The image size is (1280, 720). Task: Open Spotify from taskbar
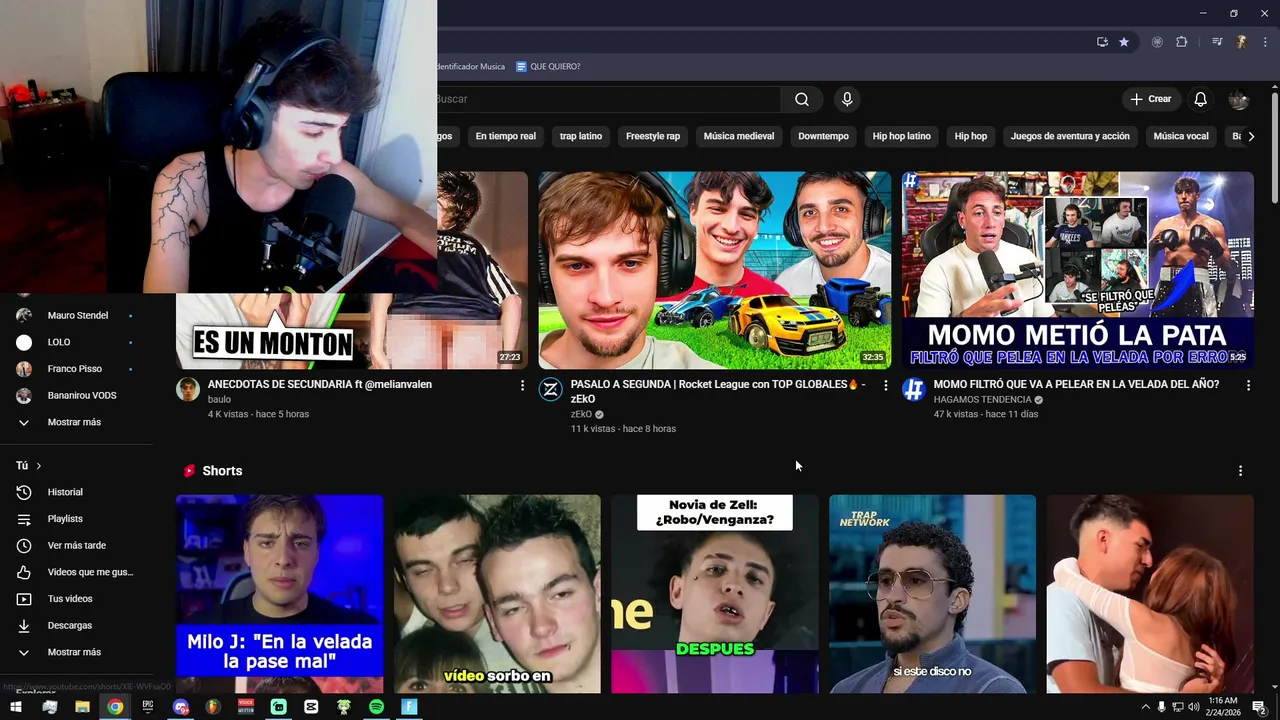[376, 707]
